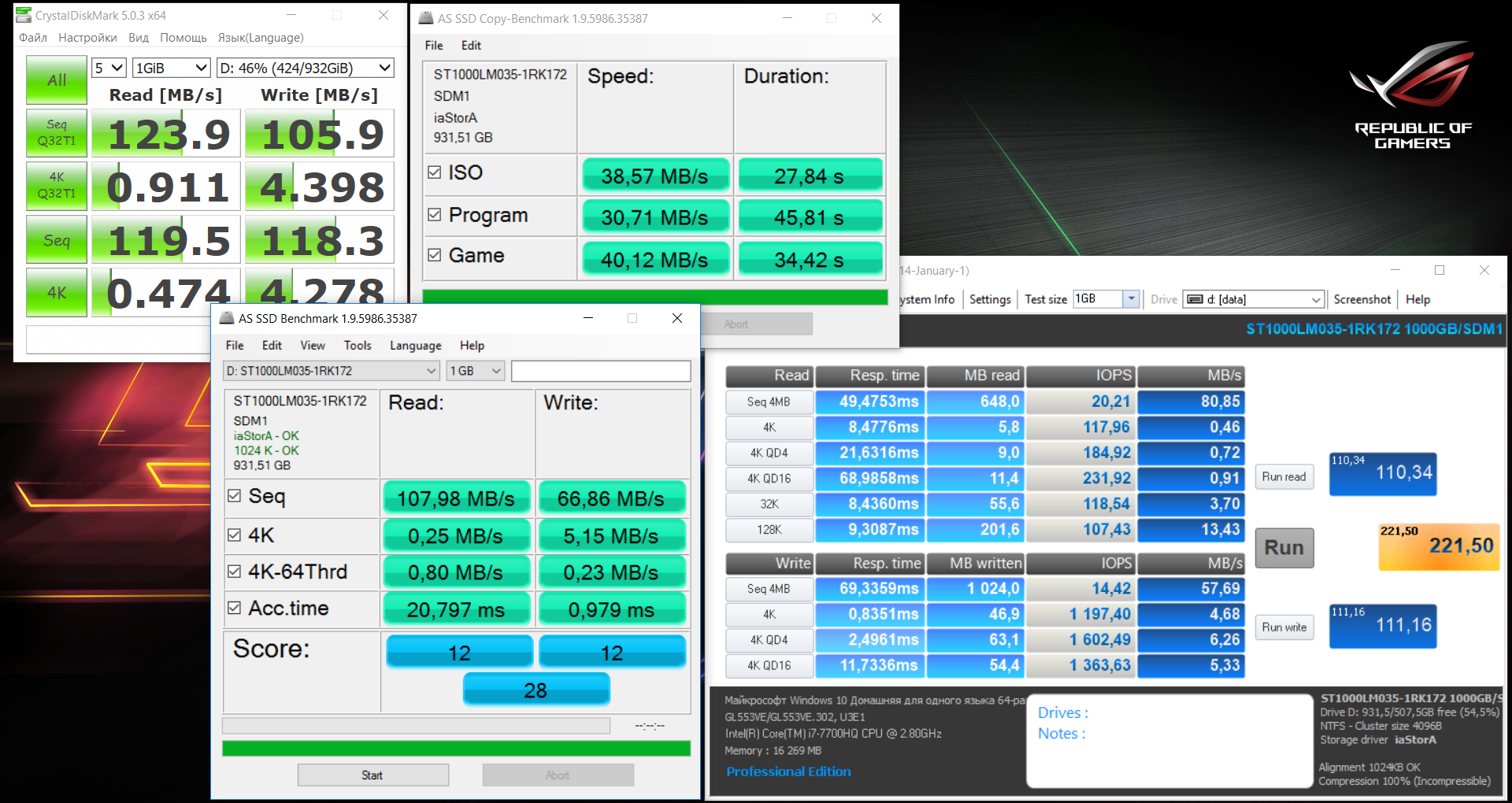The height and width of the screenshot is (803, 1512).
Task: Open the File menu in AS SSD Benchmark
Action: click(x=235, y=346)
